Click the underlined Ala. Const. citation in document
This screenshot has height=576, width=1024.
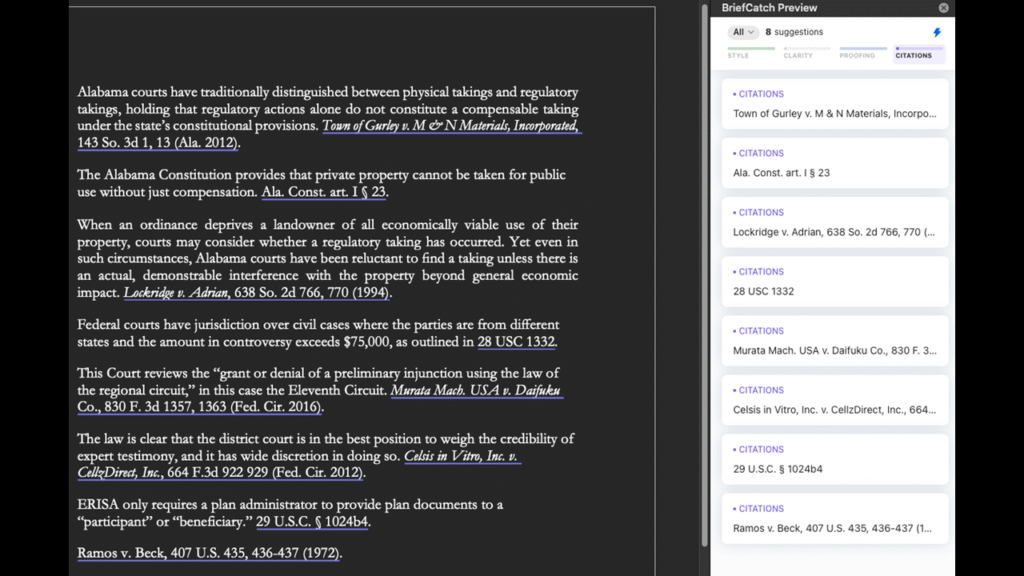[x=323, y=192]
